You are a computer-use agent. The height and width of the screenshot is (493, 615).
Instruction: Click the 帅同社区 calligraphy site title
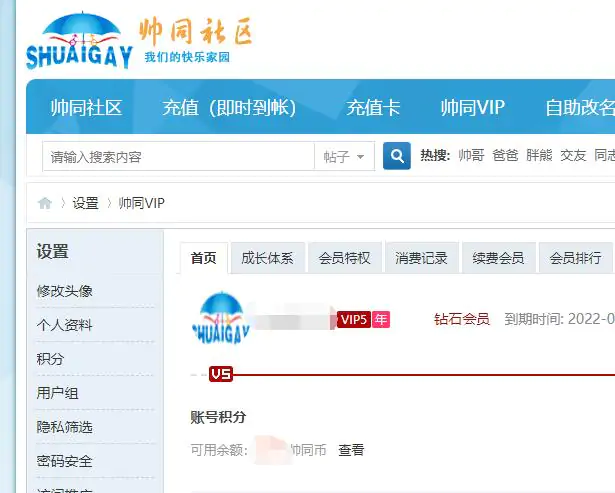tap(196, 32)
